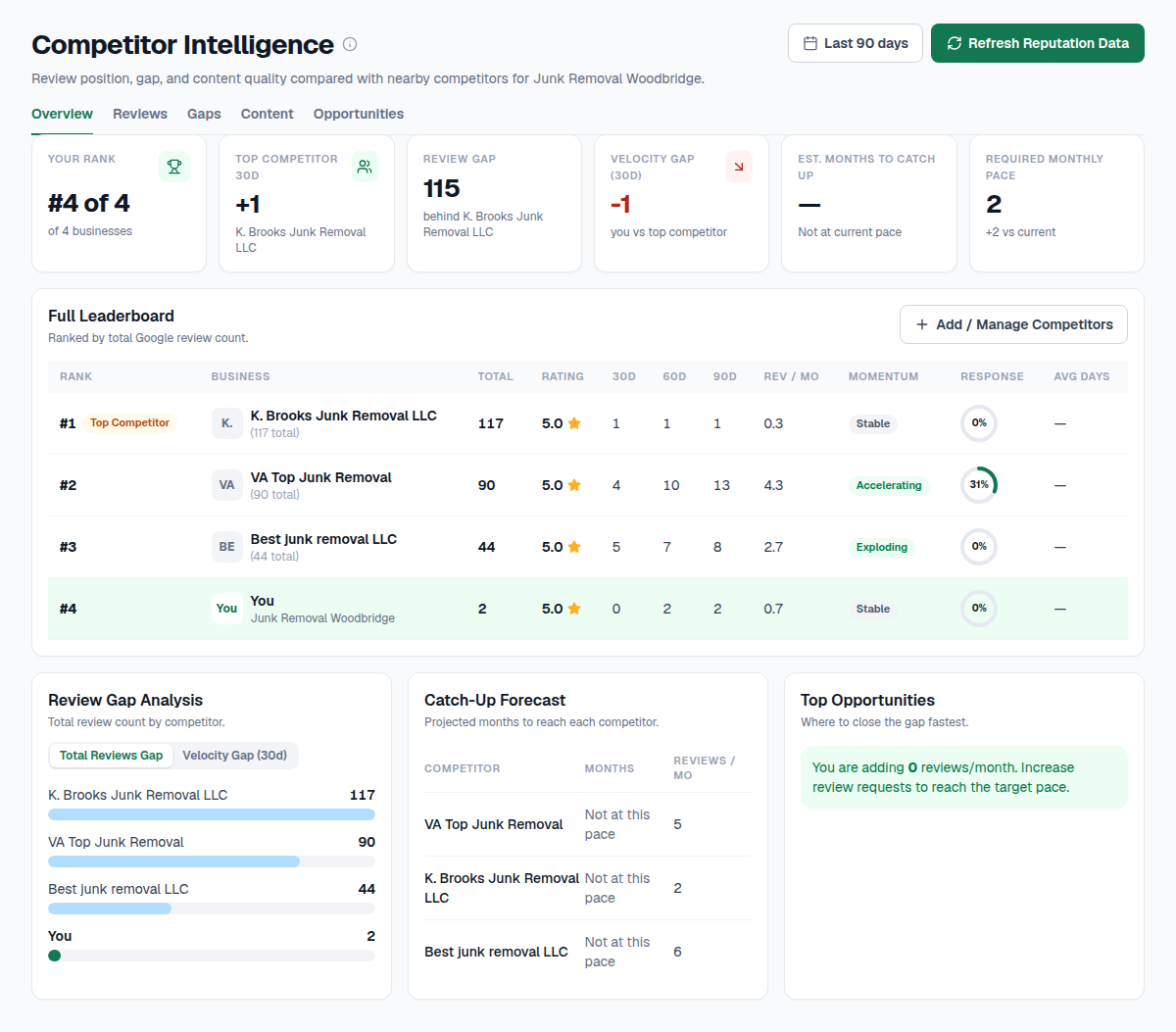Click the people icon in Top Competitor card
1176x1032 pixels.
[x=365, y=167]
